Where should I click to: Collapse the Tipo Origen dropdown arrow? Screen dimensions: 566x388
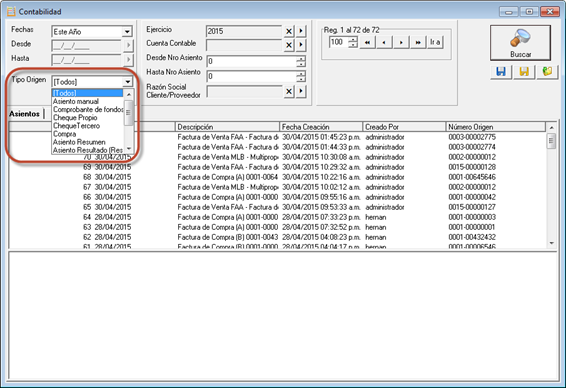click(127, 82)
